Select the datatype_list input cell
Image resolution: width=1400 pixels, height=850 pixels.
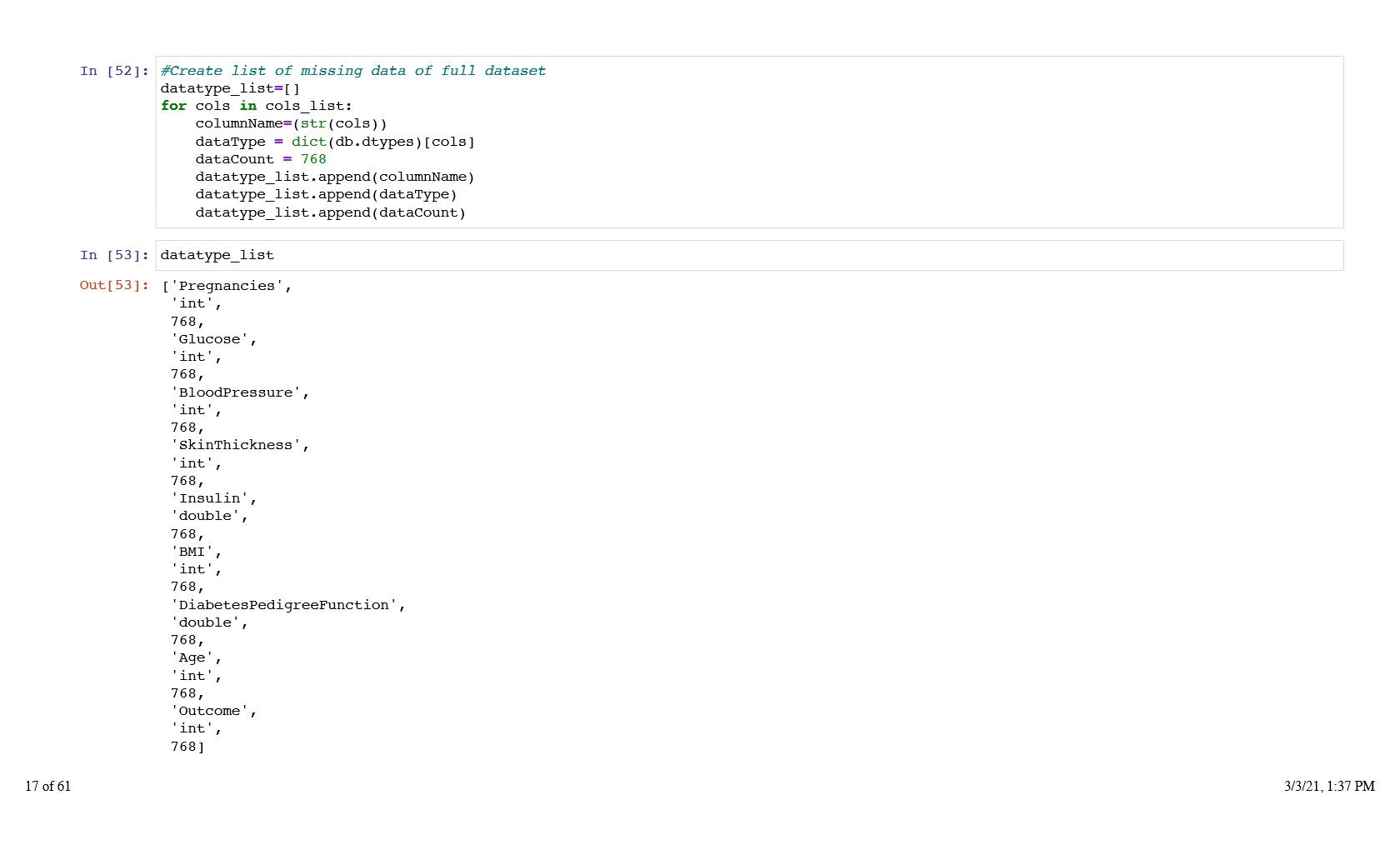click(x=748, y=255)
